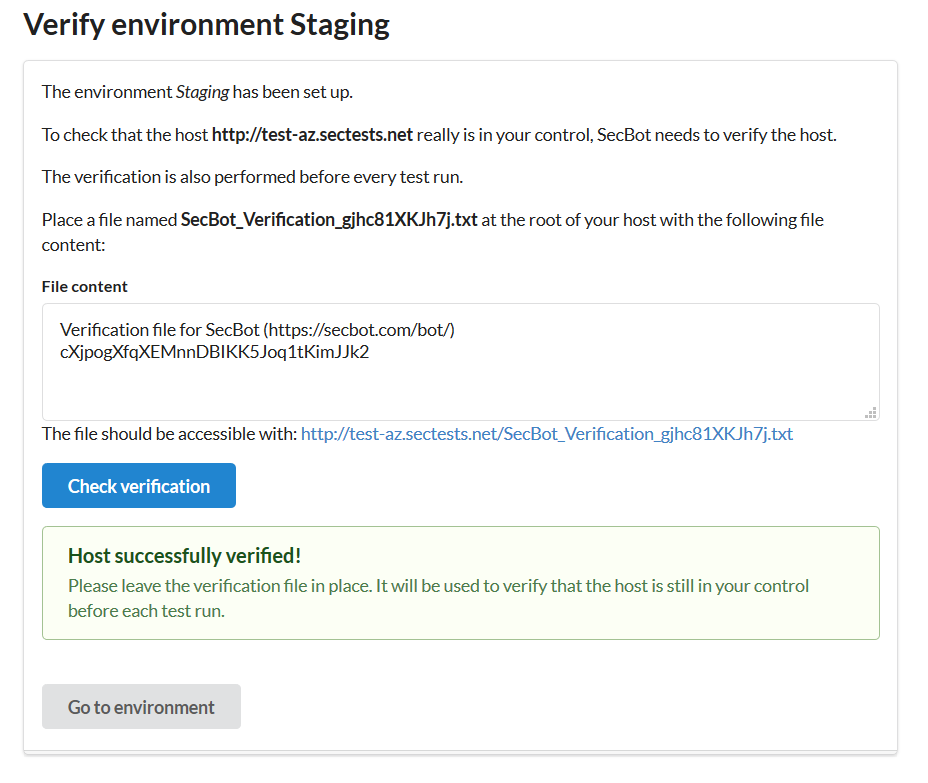928x783 pixels.
Task: Click the File content label
Action: pyautogui.click(x=85, y=286)
